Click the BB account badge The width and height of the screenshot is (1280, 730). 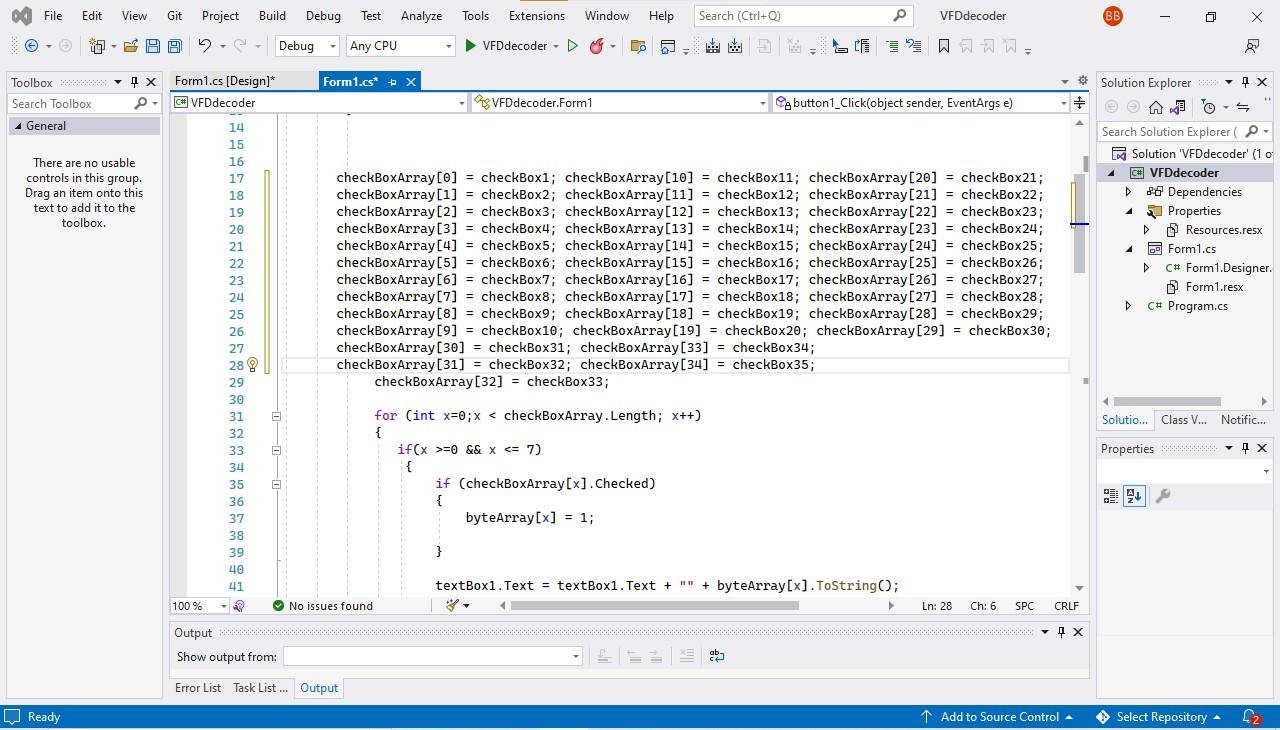1112,16
